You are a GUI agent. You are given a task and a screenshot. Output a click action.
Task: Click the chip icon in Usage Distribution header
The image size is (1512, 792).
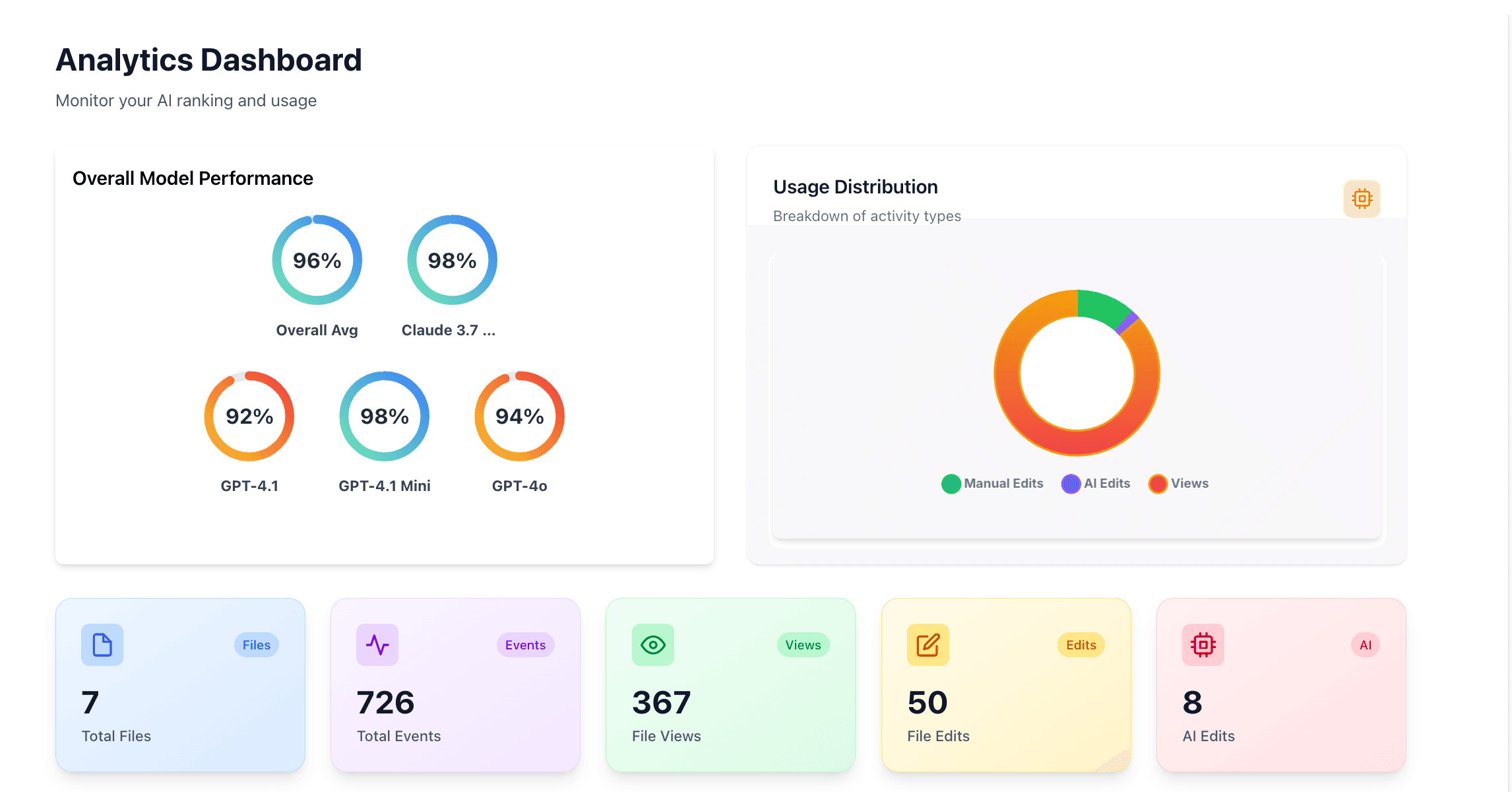click(x=1362, y=199)
